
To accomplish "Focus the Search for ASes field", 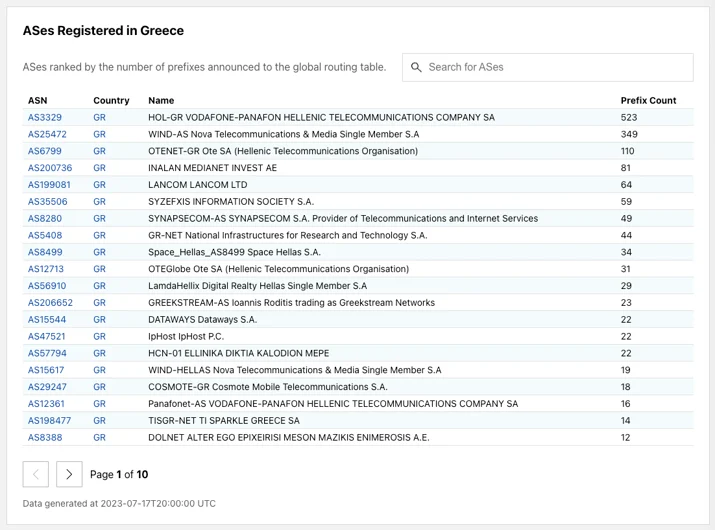I will (x=548, y=68).
